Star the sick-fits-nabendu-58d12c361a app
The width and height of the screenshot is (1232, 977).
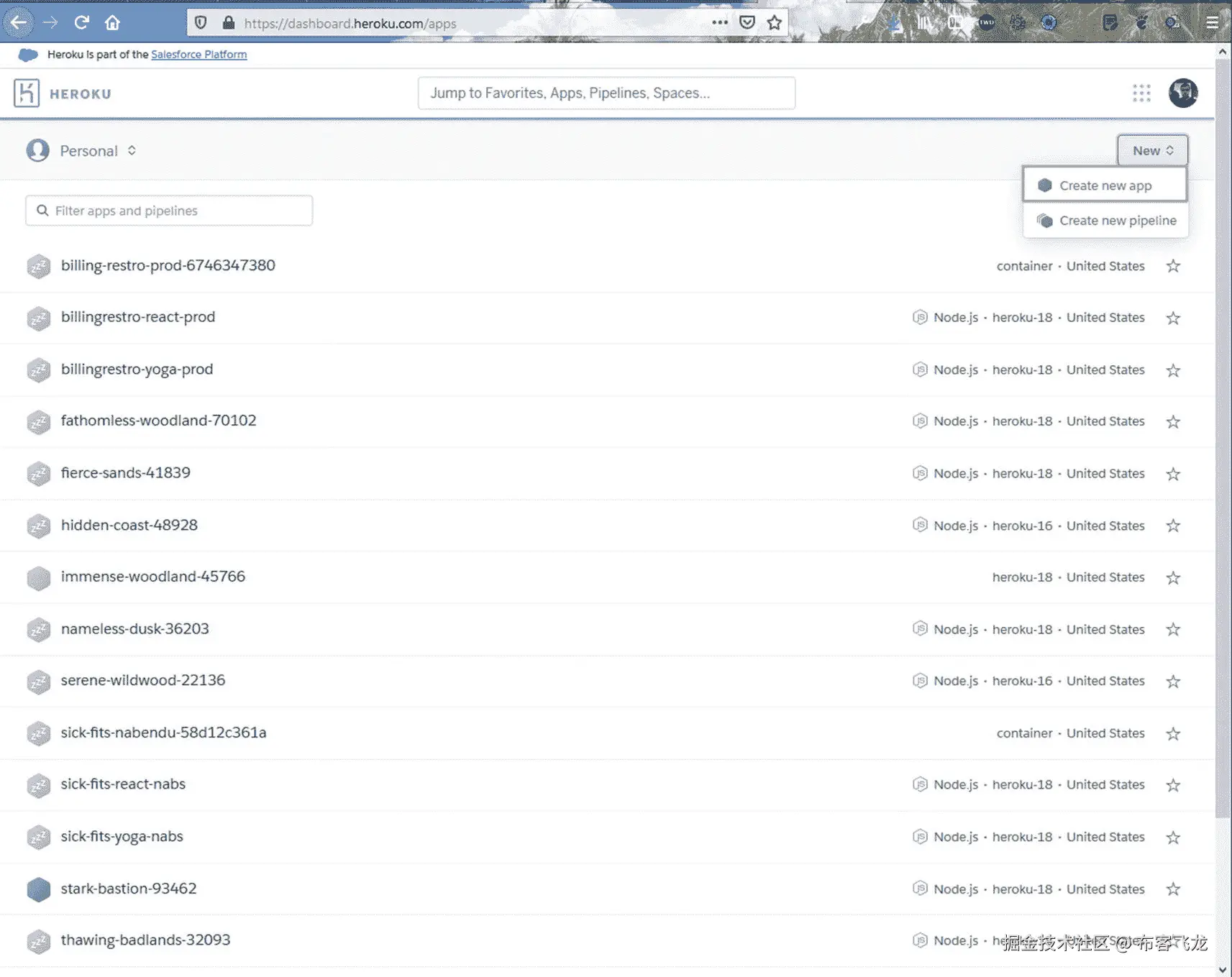click(x=1173, y=733)
